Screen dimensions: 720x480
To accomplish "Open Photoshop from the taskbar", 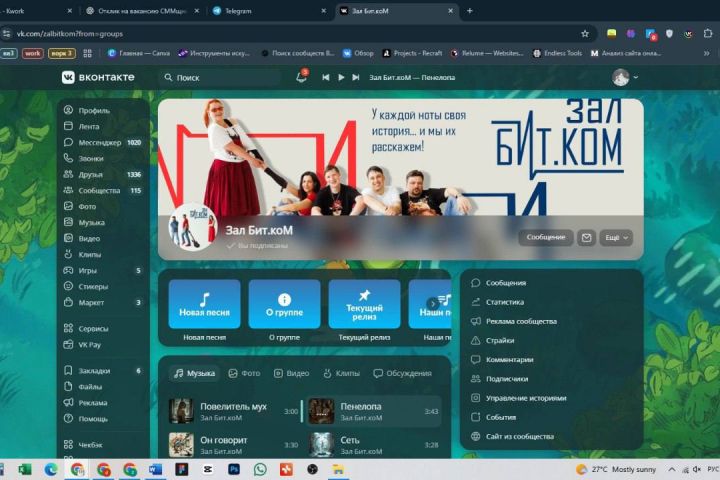I will click(x=234, y=469).
